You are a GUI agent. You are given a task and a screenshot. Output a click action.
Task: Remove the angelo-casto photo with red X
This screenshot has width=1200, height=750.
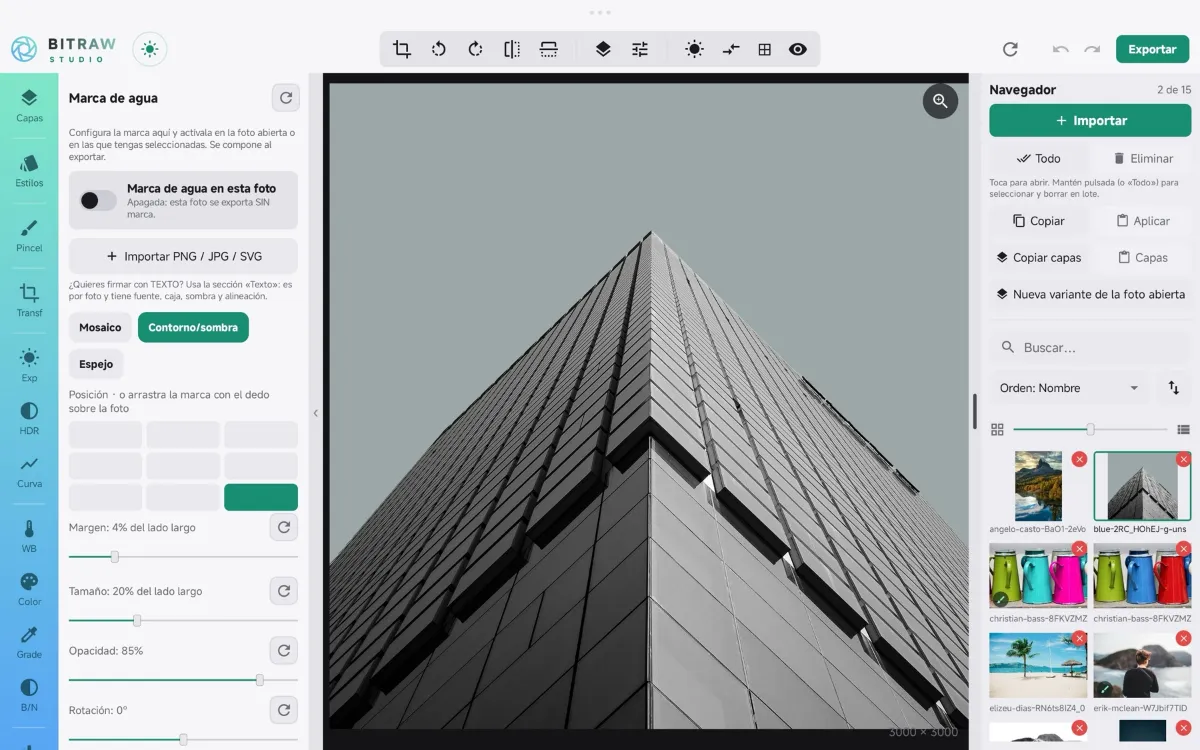click(1079, 459)
